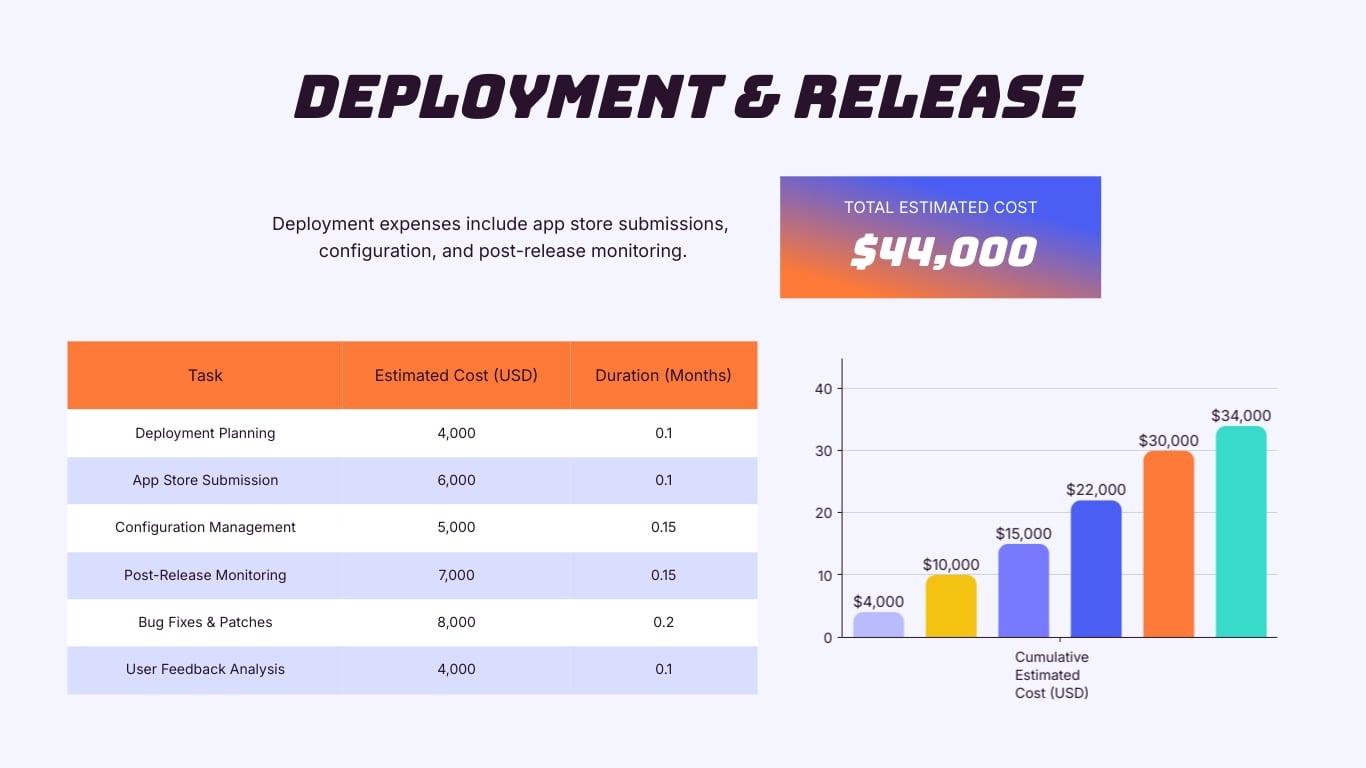
Task: Select the Duration (Months) header
Action: 663,375
